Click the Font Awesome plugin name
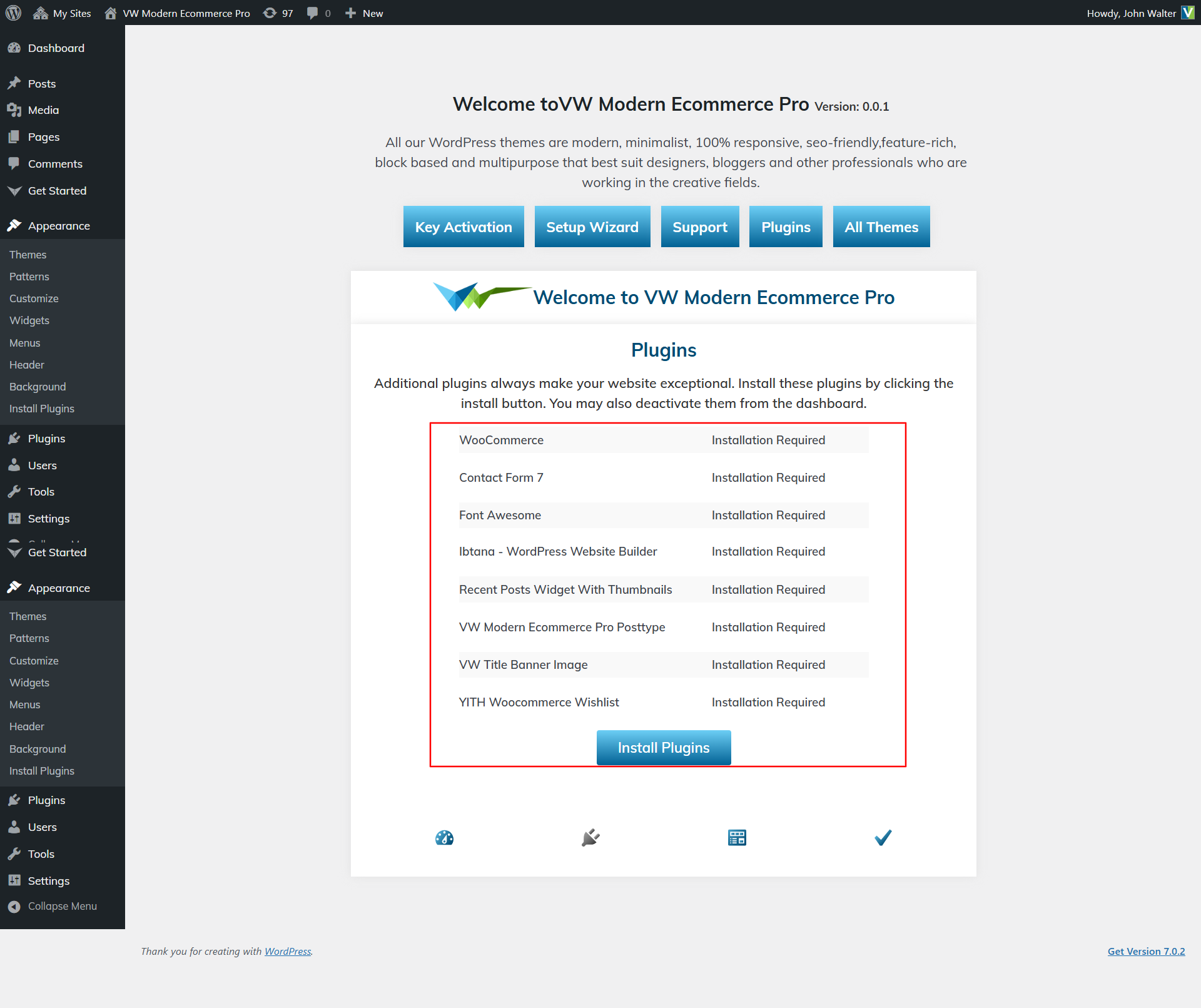The image size is (1201, 1008). 500,515
